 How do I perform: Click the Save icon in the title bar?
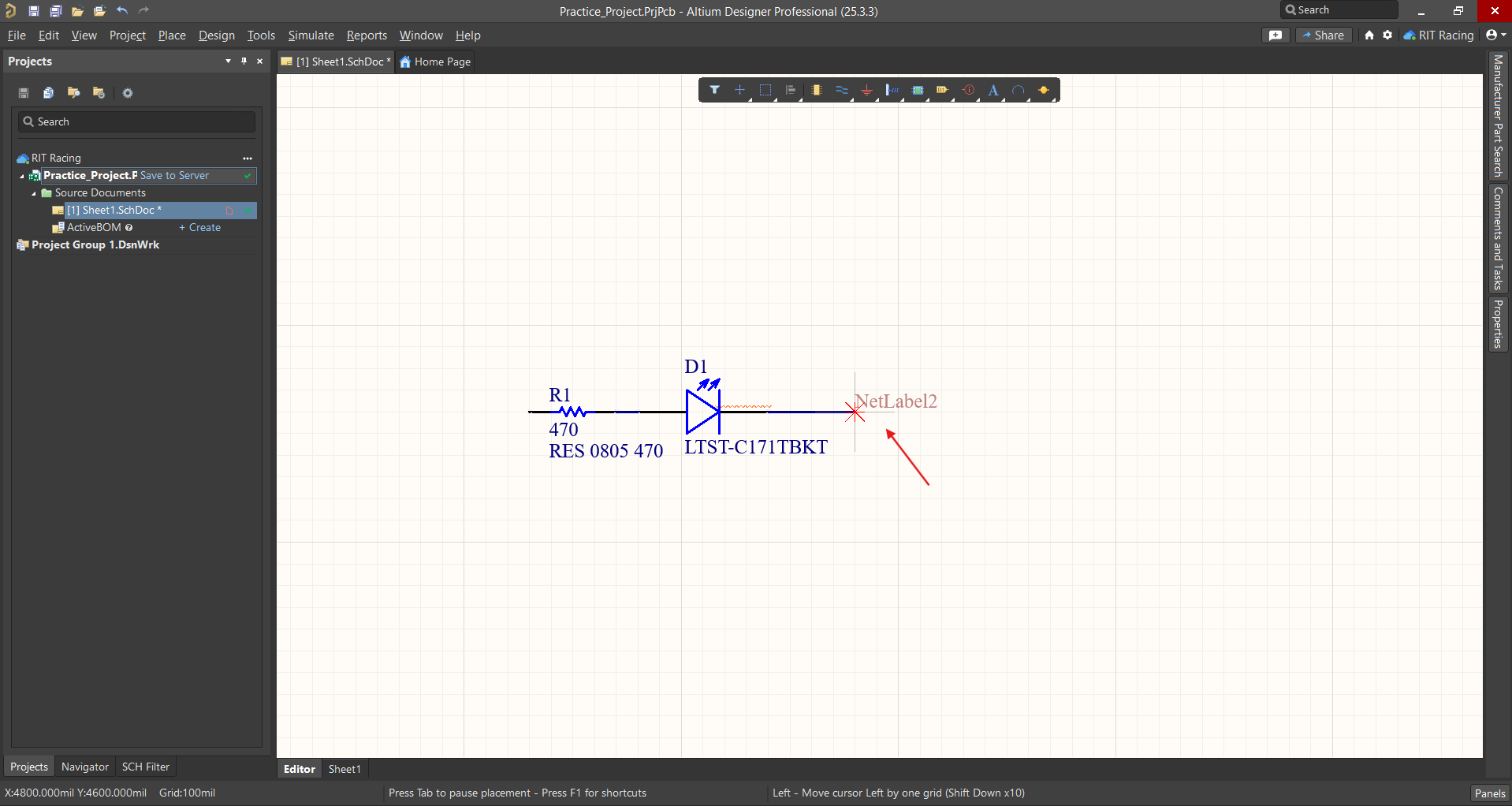pos(34,11)
